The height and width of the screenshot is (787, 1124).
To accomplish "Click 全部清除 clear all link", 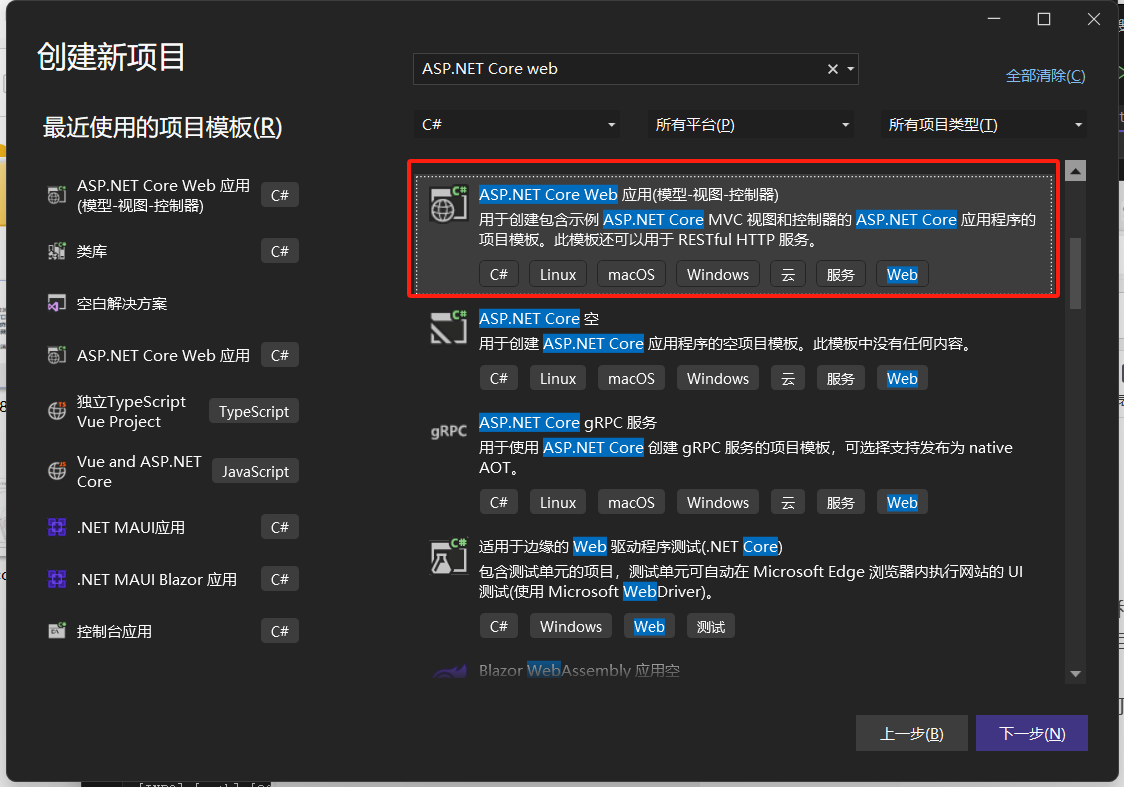I will tap(1045, 75).
